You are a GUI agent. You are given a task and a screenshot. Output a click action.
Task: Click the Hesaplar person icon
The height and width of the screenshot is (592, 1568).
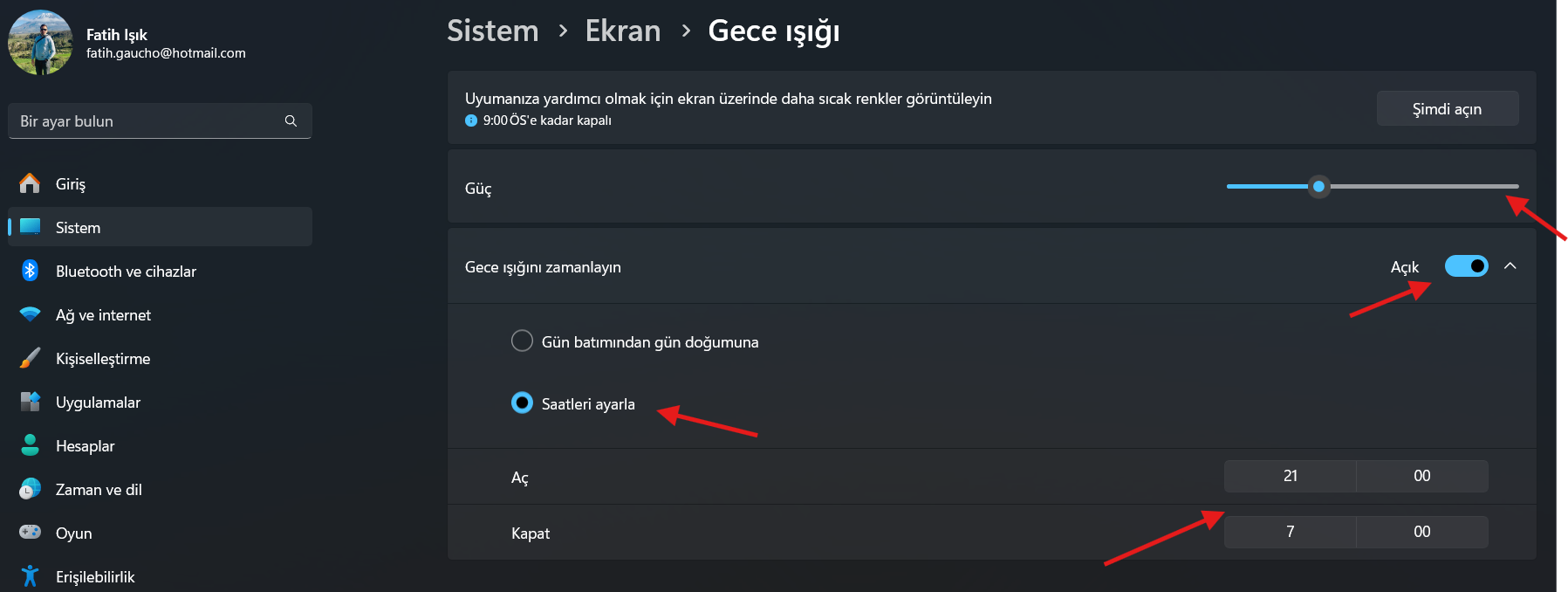[x=30, y=445]
